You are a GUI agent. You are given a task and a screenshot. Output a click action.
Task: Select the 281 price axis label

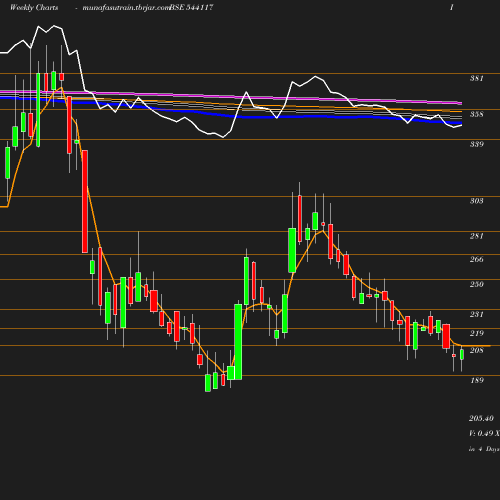477,236
